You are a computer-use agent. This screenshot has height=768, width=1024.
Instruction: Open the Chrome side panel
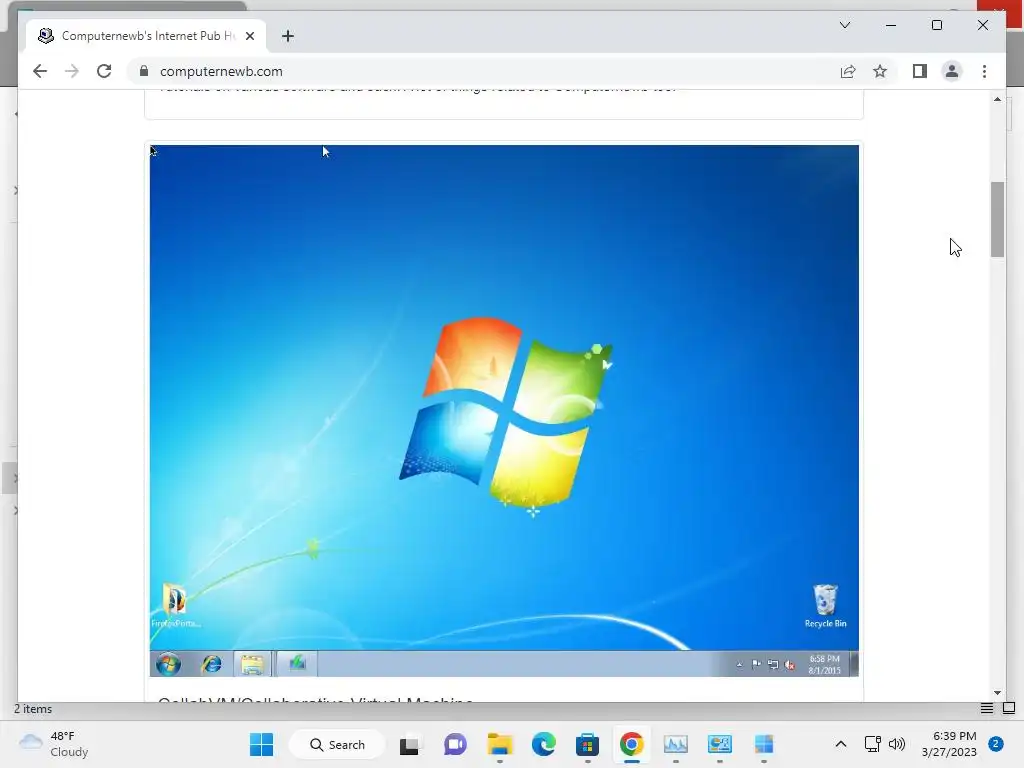[x=920, y=71]
